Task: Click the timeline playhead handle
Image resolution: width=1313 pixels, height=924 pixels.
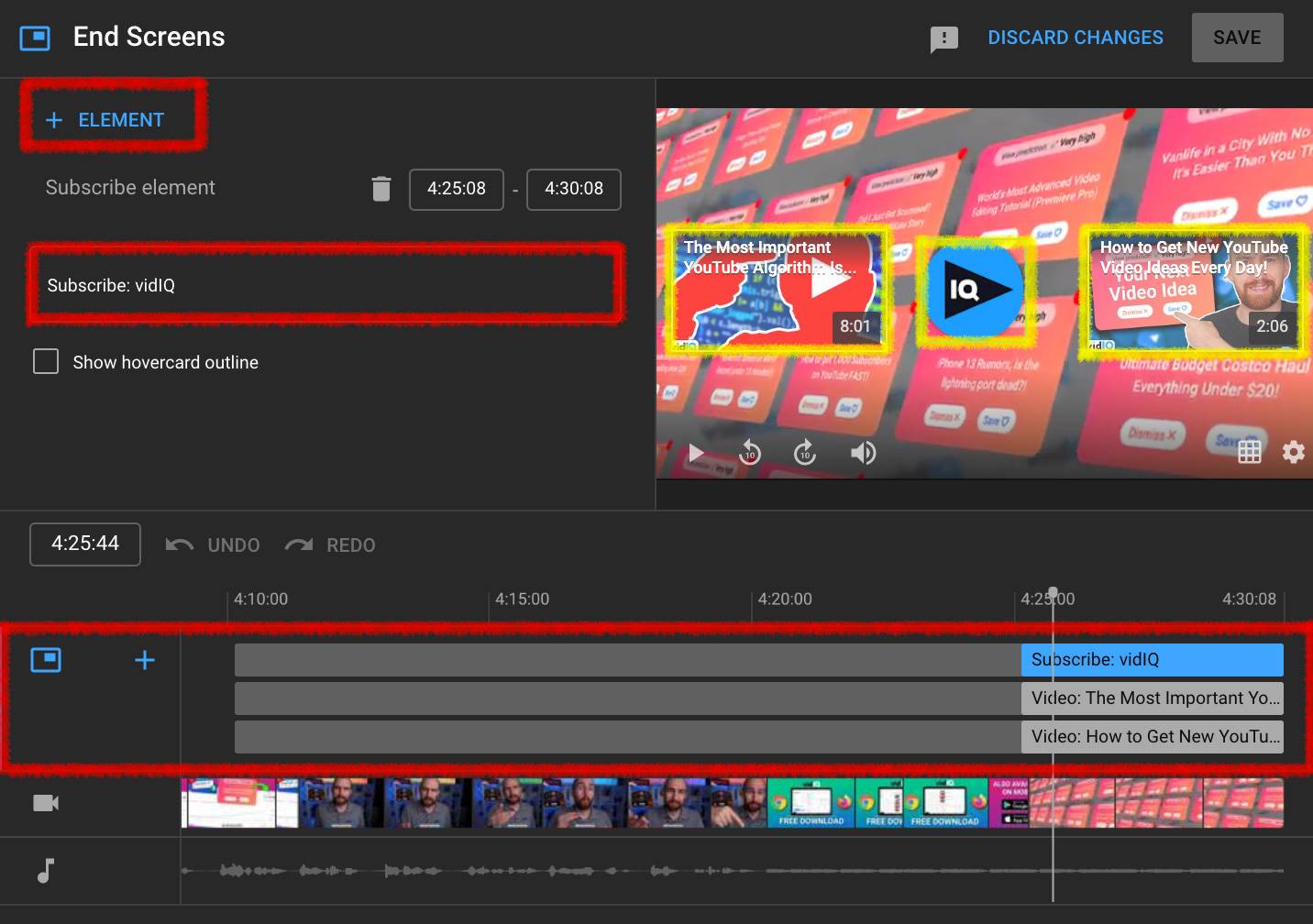Action: pyautogui.click(x=1053, y=592)
